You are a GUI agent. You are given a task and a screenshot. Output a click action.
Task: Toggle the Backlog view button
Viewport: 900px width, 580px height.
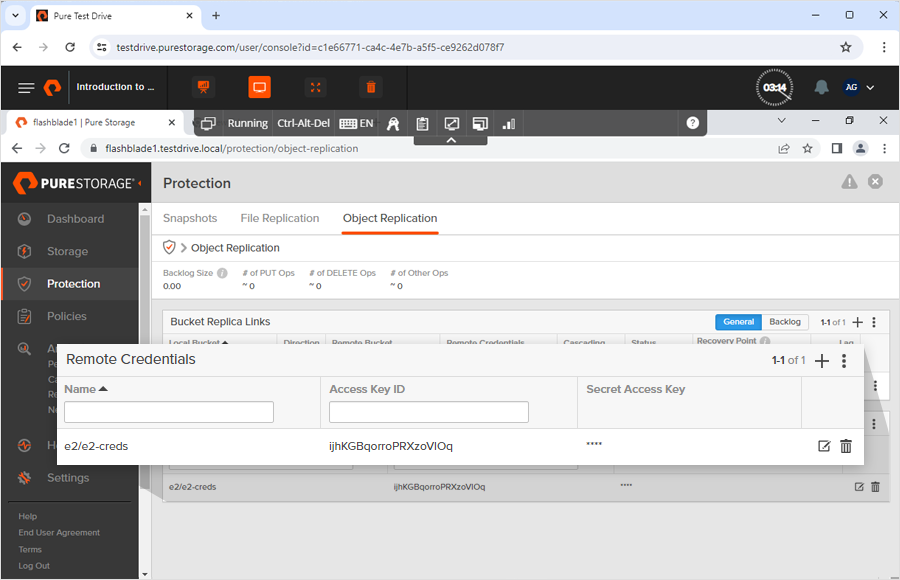[785, 322]
